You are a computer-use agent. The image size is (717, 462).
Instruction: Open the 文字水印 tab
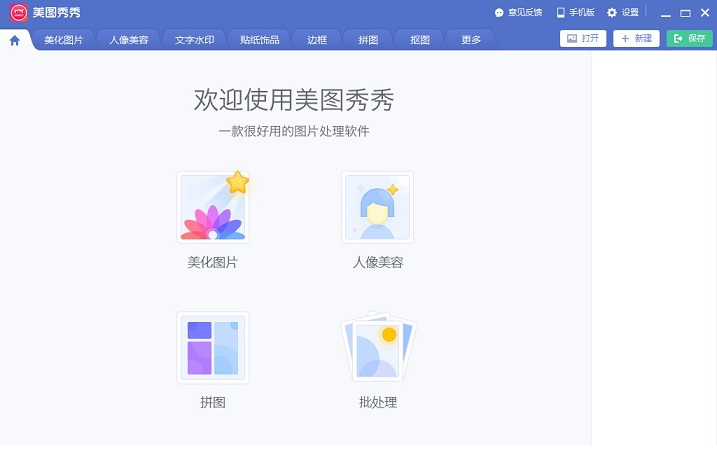194,40
